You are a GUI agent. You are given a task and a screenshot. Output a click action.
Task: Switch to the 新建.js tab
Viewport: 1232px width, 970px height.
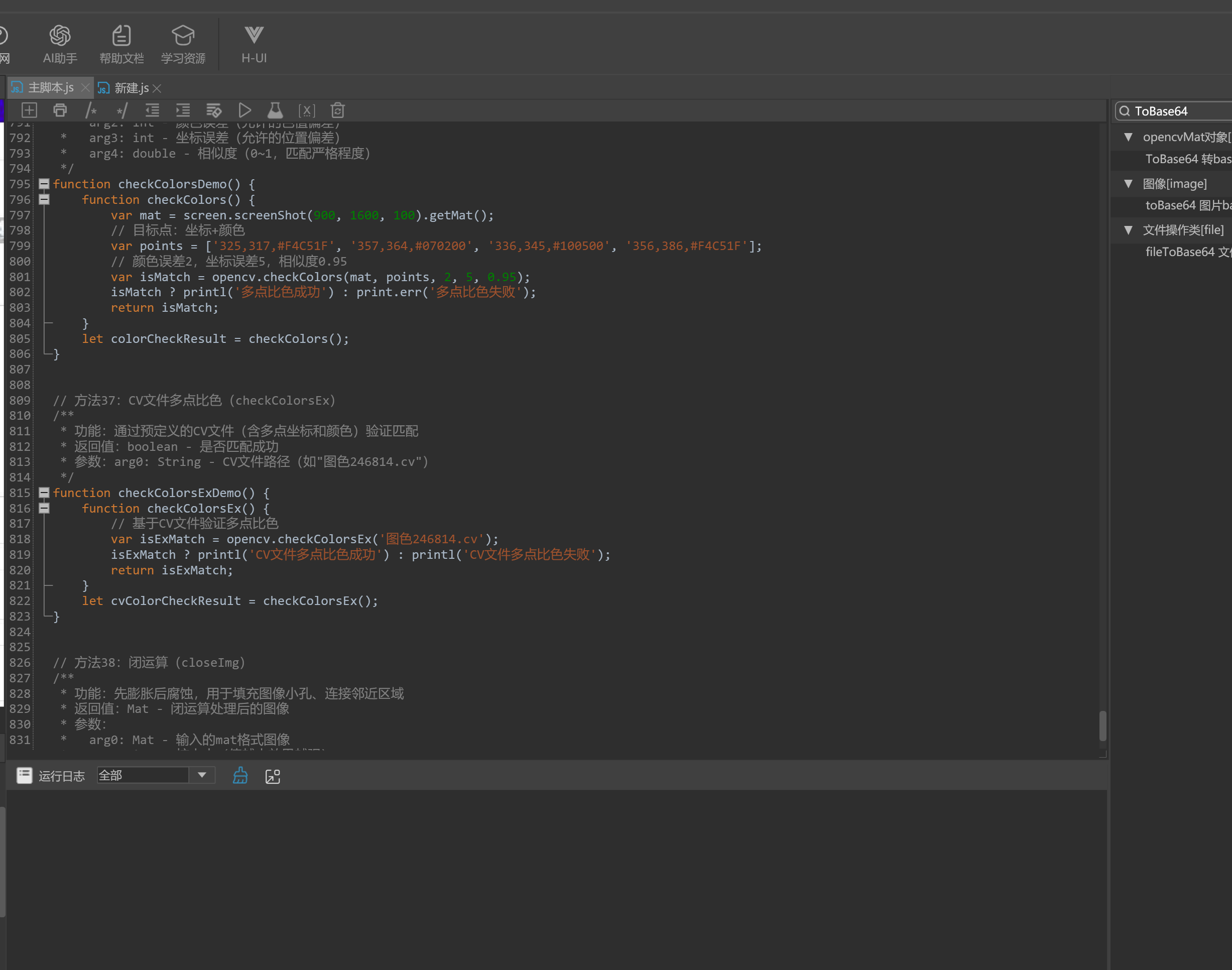(131, 88)
